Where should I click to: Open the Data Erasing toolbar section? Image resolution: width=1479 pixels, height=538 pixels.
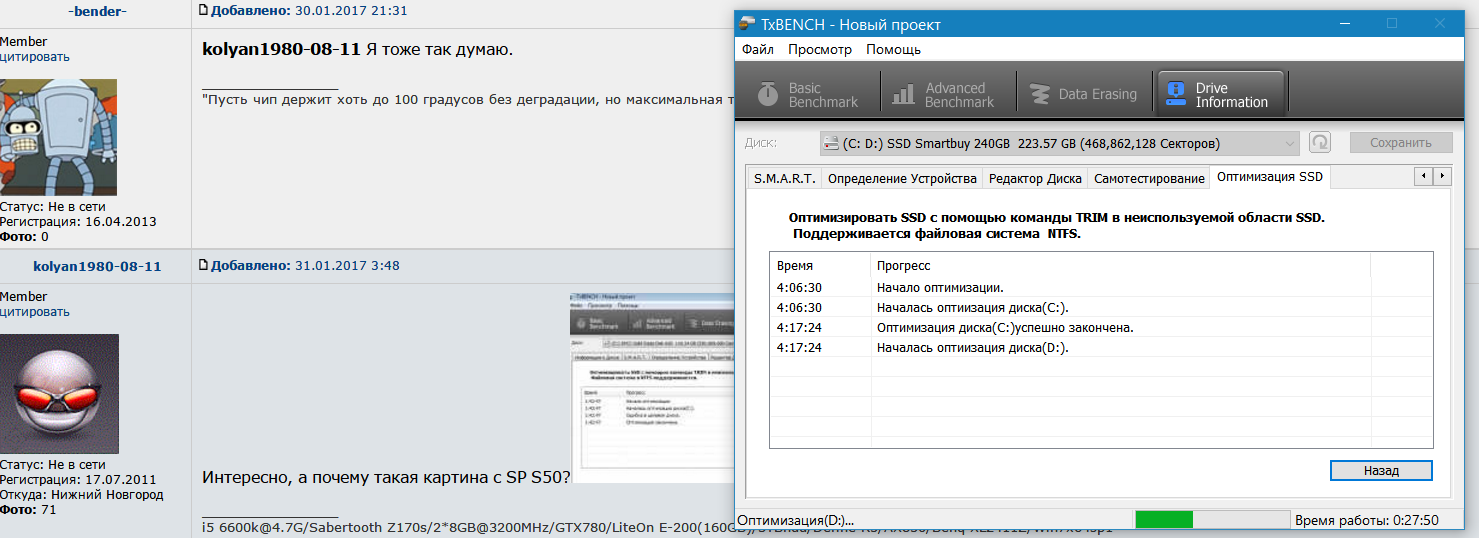1084,94
